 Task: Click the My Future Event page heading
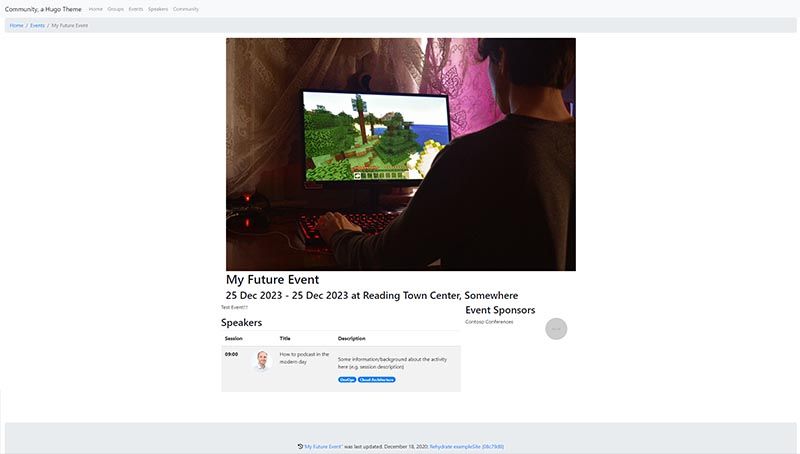pos(272,280)
